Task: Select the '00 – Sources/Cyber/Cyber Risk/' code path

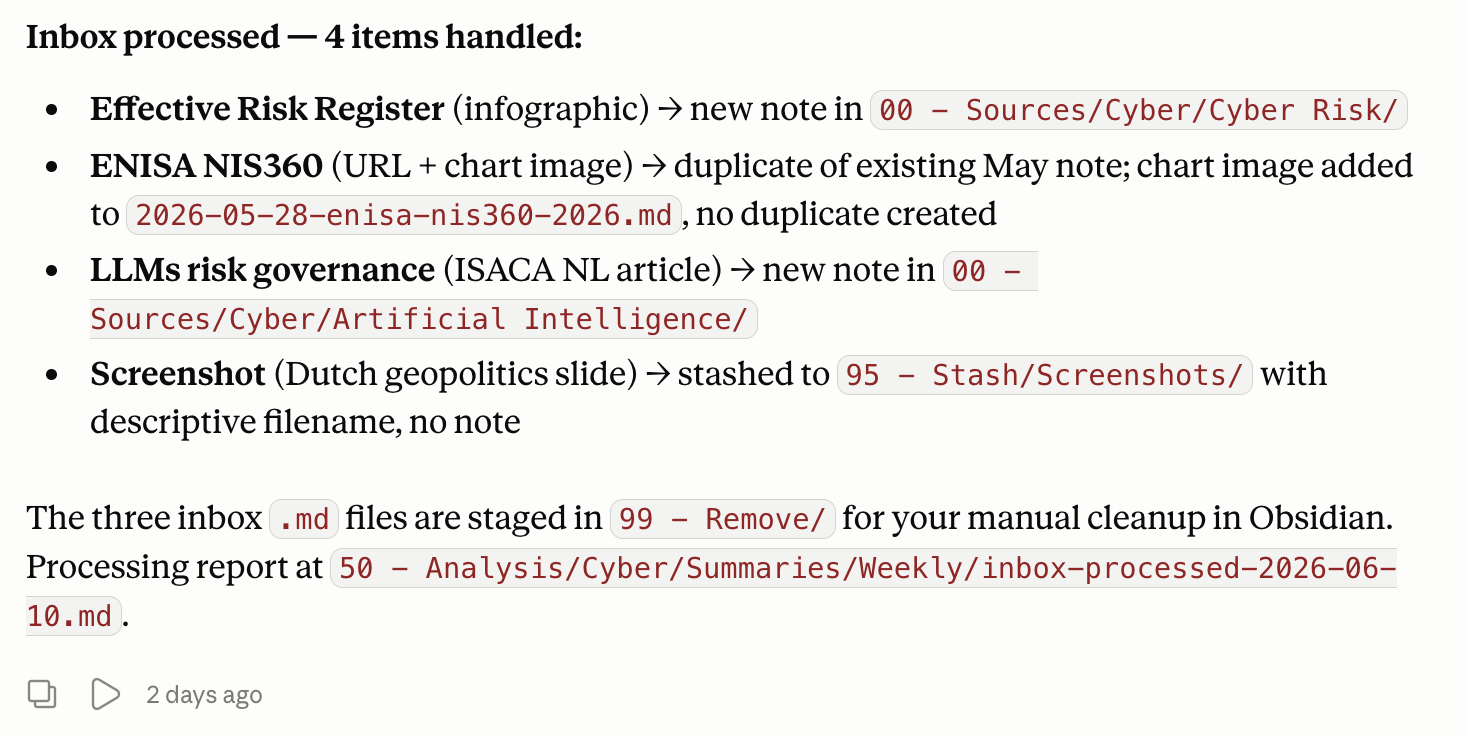Action: pos(1139,110)
